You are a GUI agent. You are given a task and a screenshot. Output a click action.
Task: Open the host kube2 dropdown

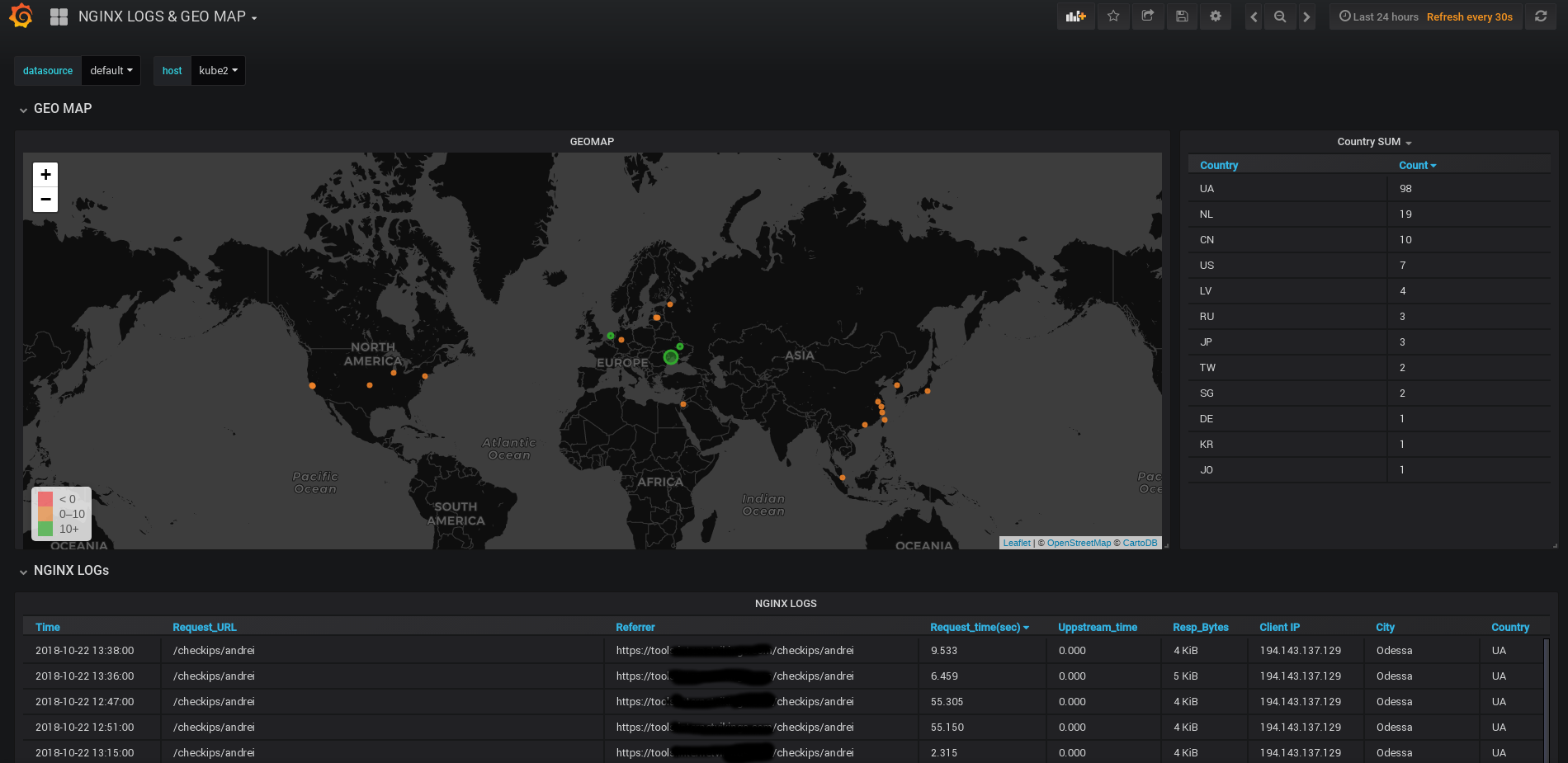click(x=218, y=71)
